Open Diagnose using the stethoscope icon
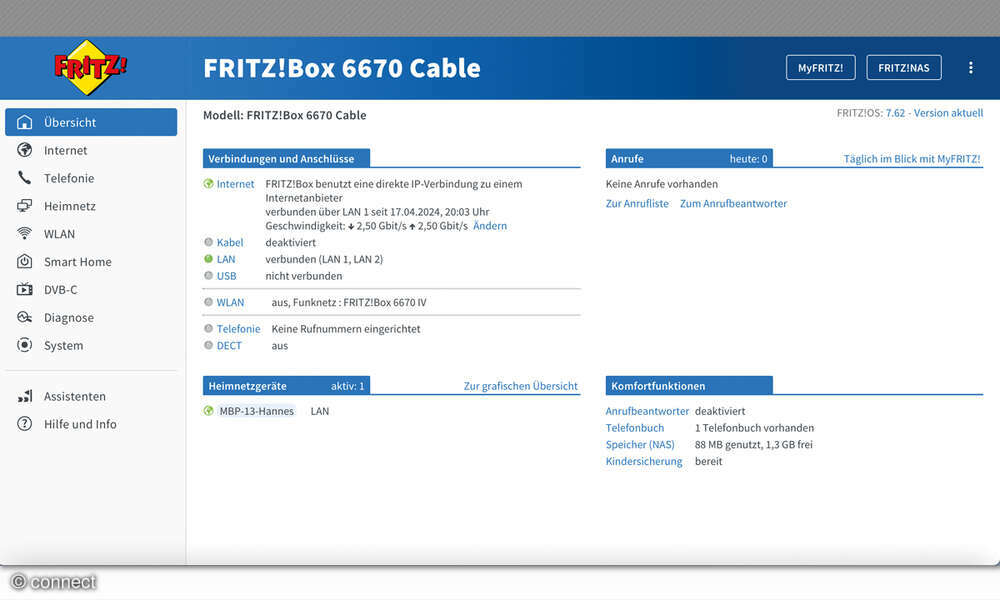The width and height of the screenshot is (1000, 600). (x=23, y=317)
